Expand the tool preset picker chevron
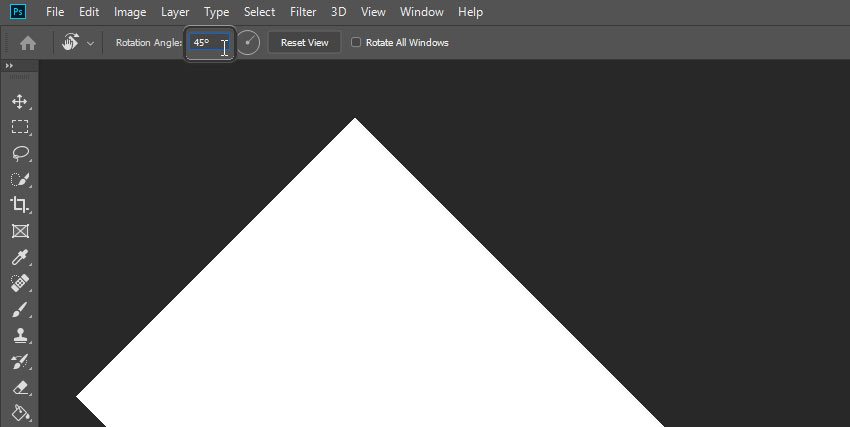The height and width of the screenshot is (427, 850). tap(90, 43)
